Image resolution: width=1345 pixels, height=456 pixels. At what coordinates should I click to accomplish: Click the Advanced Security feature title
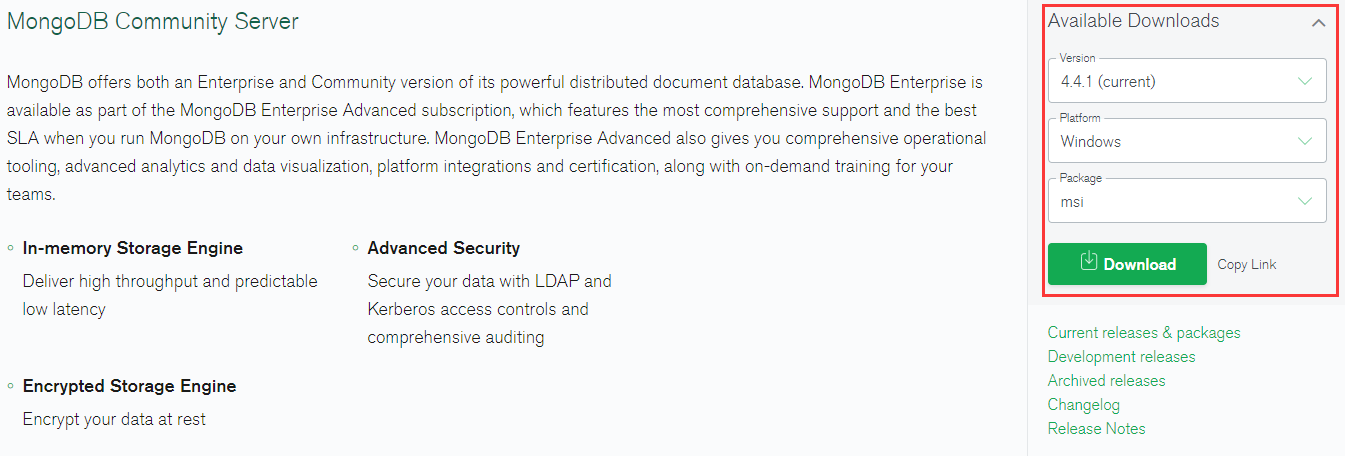(x=443, y=248)
